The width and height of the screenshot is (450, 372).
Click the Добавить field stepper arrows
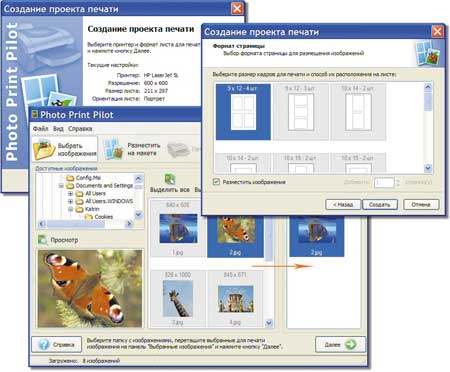pos(398,183)
